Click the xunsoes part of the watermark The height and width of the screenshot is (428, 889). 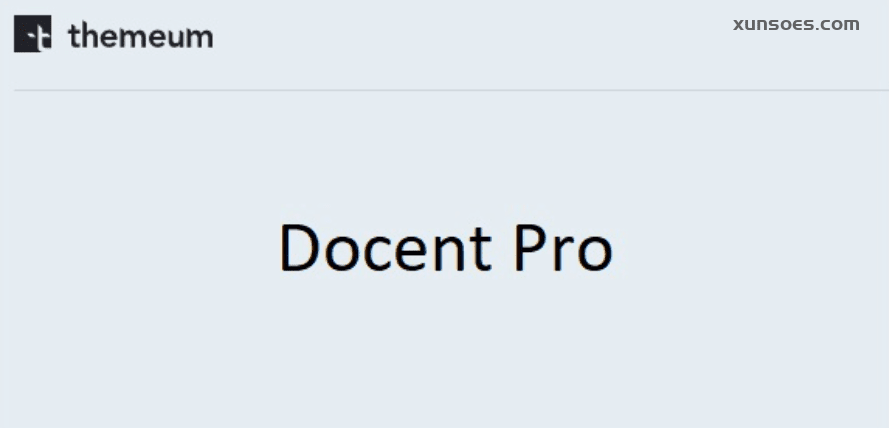[x=771, y=24]
